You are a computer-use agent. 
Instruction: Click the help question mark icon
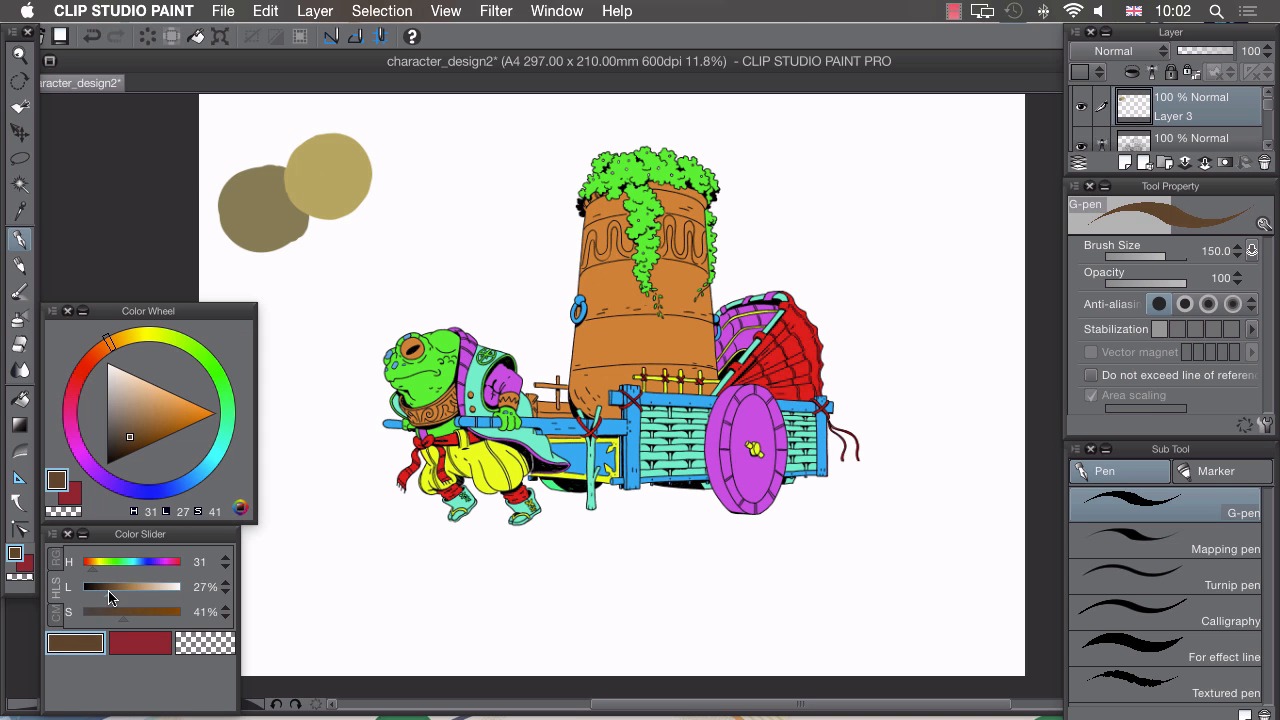(x=411, y=37)
